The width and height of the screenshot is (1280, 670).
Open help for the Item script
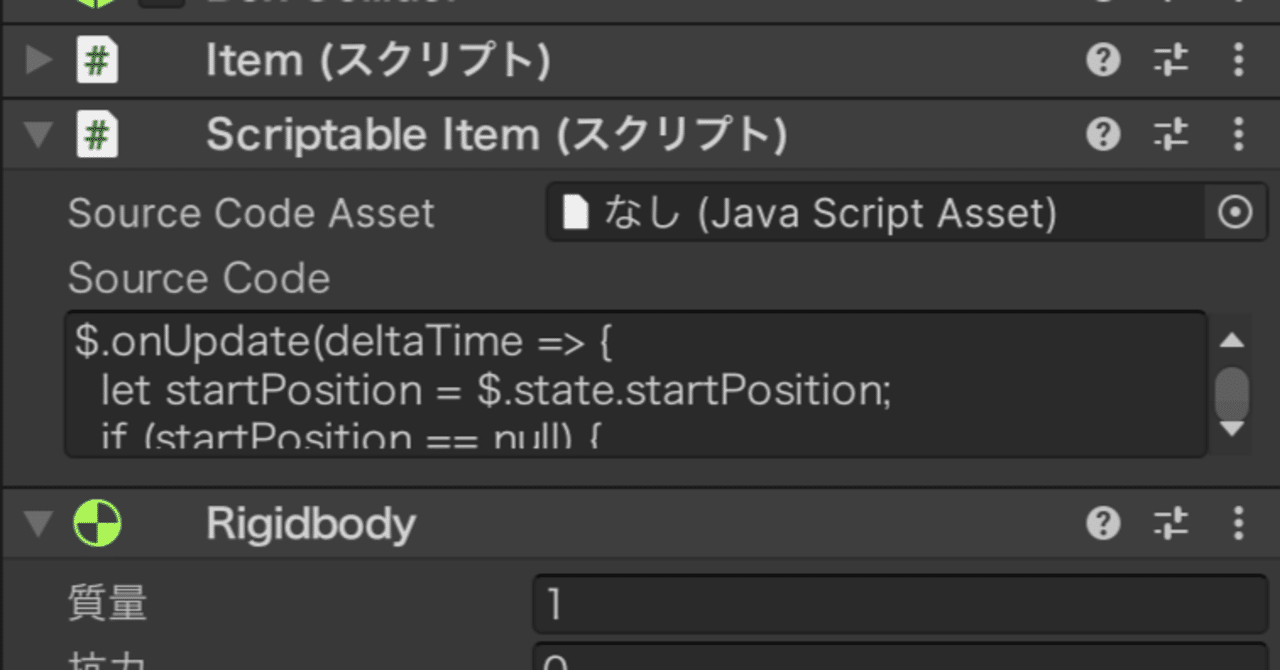pos(1102,61)
